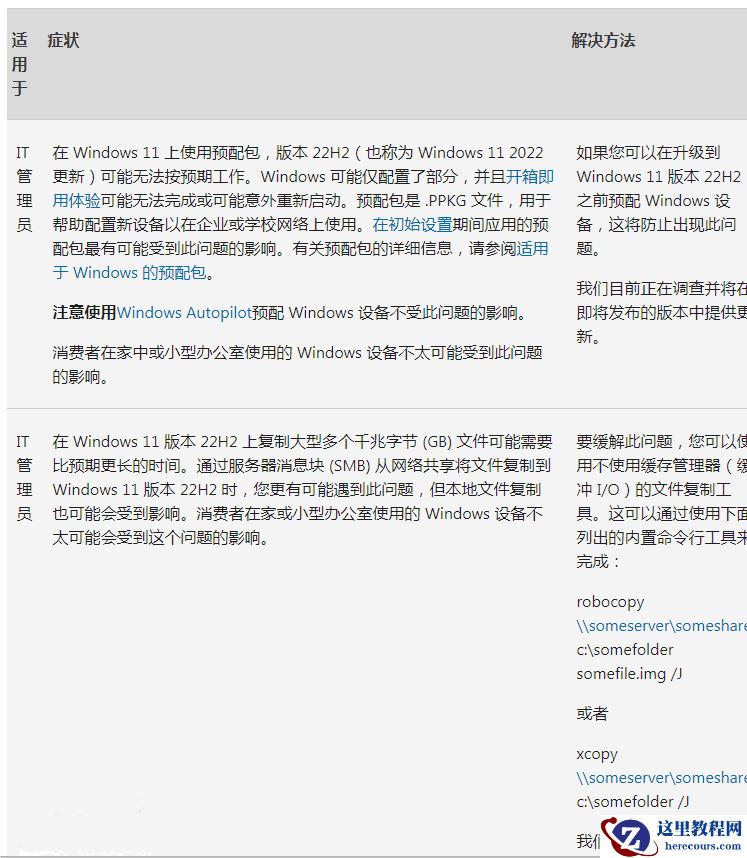
Task: Click the text 注意使用
Action: 84,313
